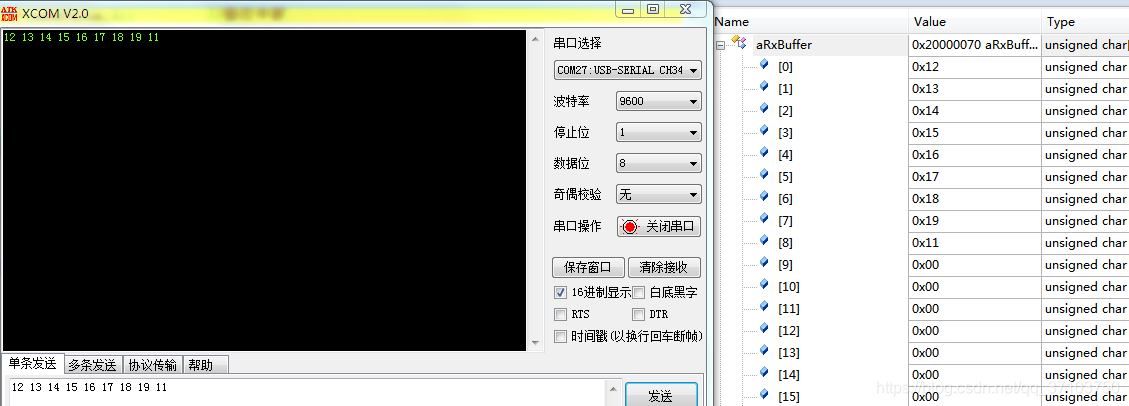Click the 0x19 value of element [7]

[974, 220]
